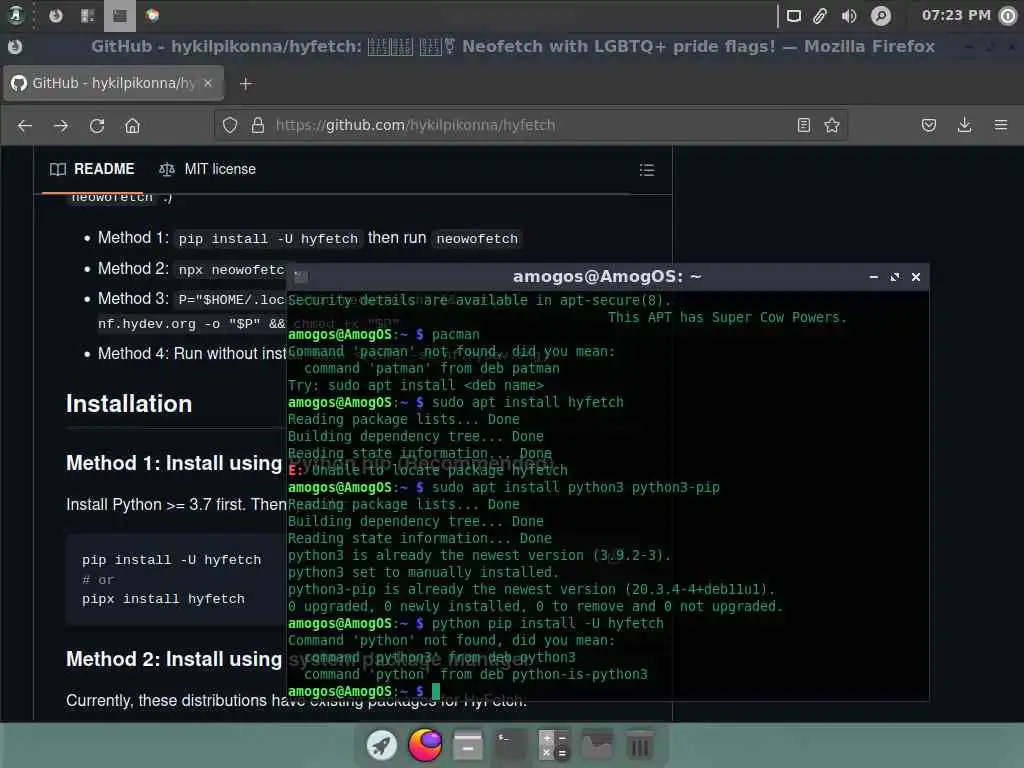
Task: Switch to MIT license tab
Action: click(x=208, y=169)
